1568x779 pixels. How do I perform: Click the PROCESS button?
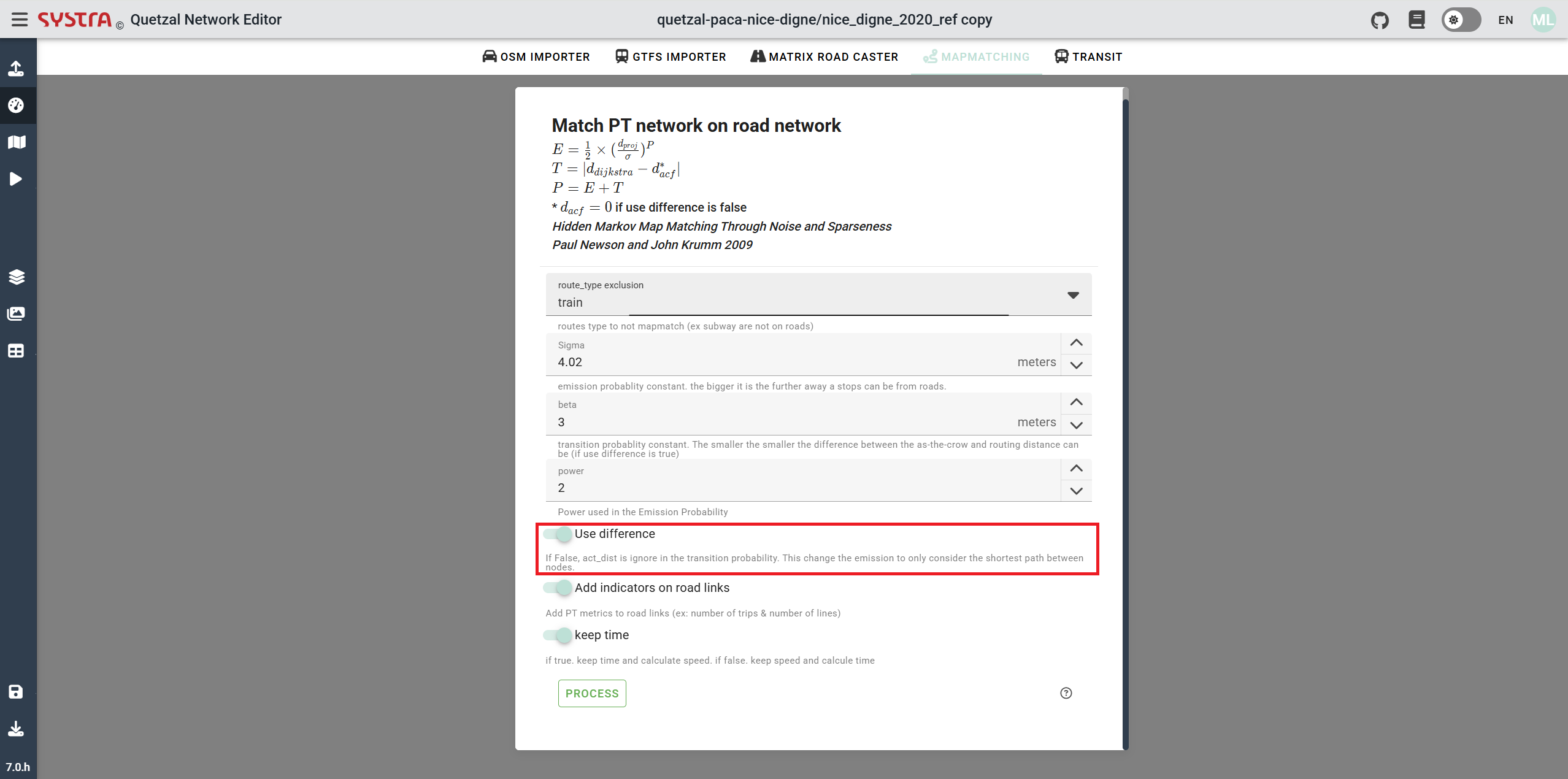click(x=592, y=693)
